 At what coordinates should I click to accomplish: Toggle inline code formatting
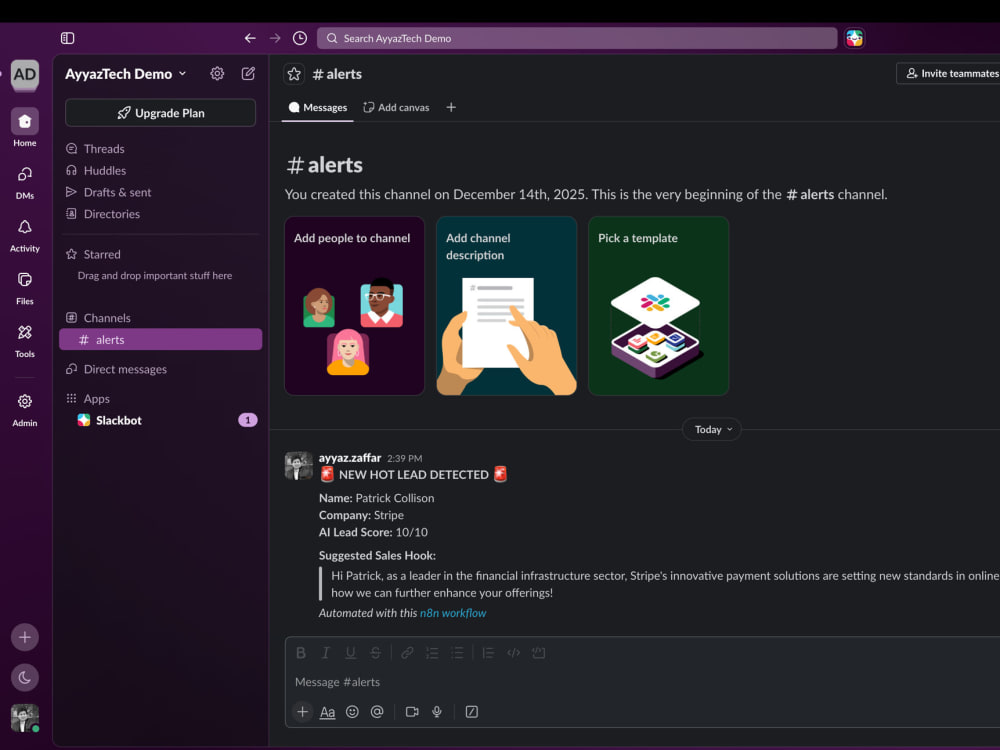[513, 652]
